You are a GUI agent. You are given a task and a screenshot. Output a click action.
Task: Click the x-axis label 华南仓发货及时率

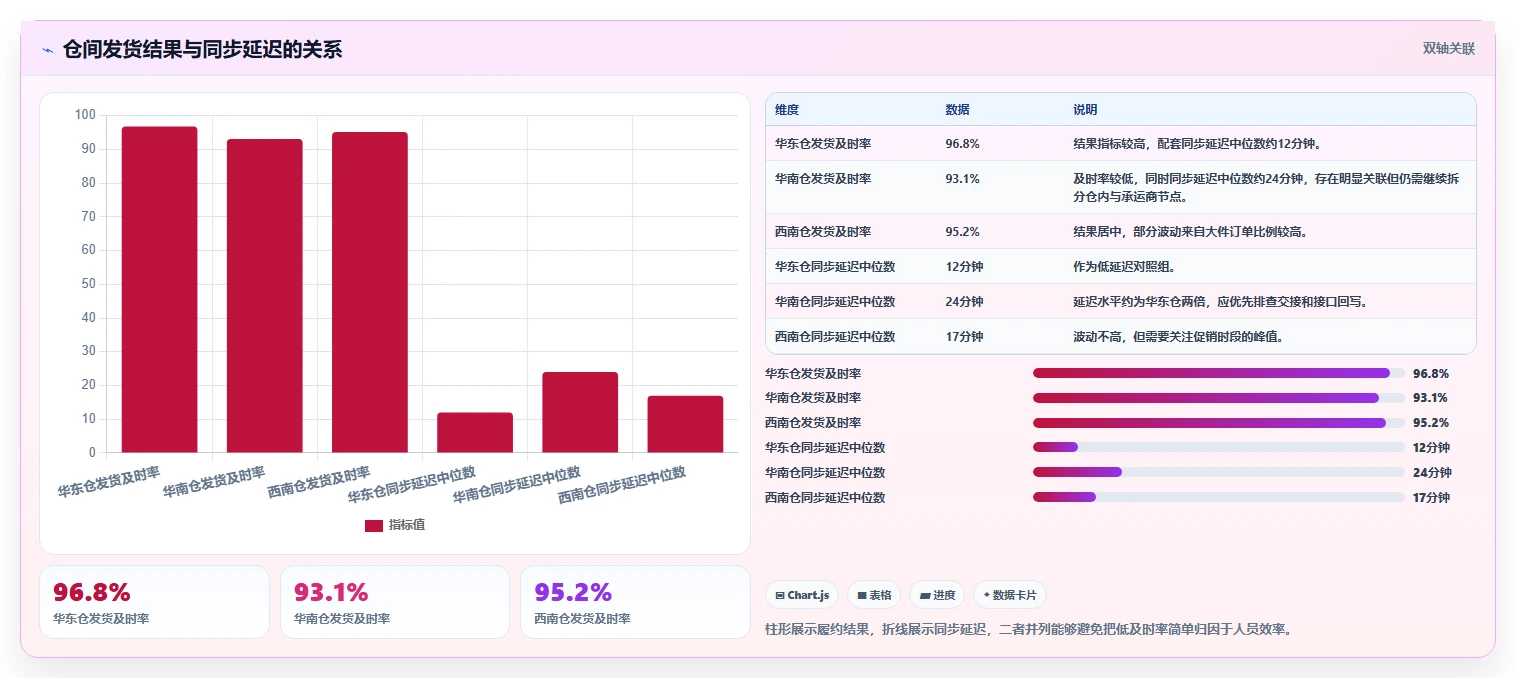click(x=214, y=481)
